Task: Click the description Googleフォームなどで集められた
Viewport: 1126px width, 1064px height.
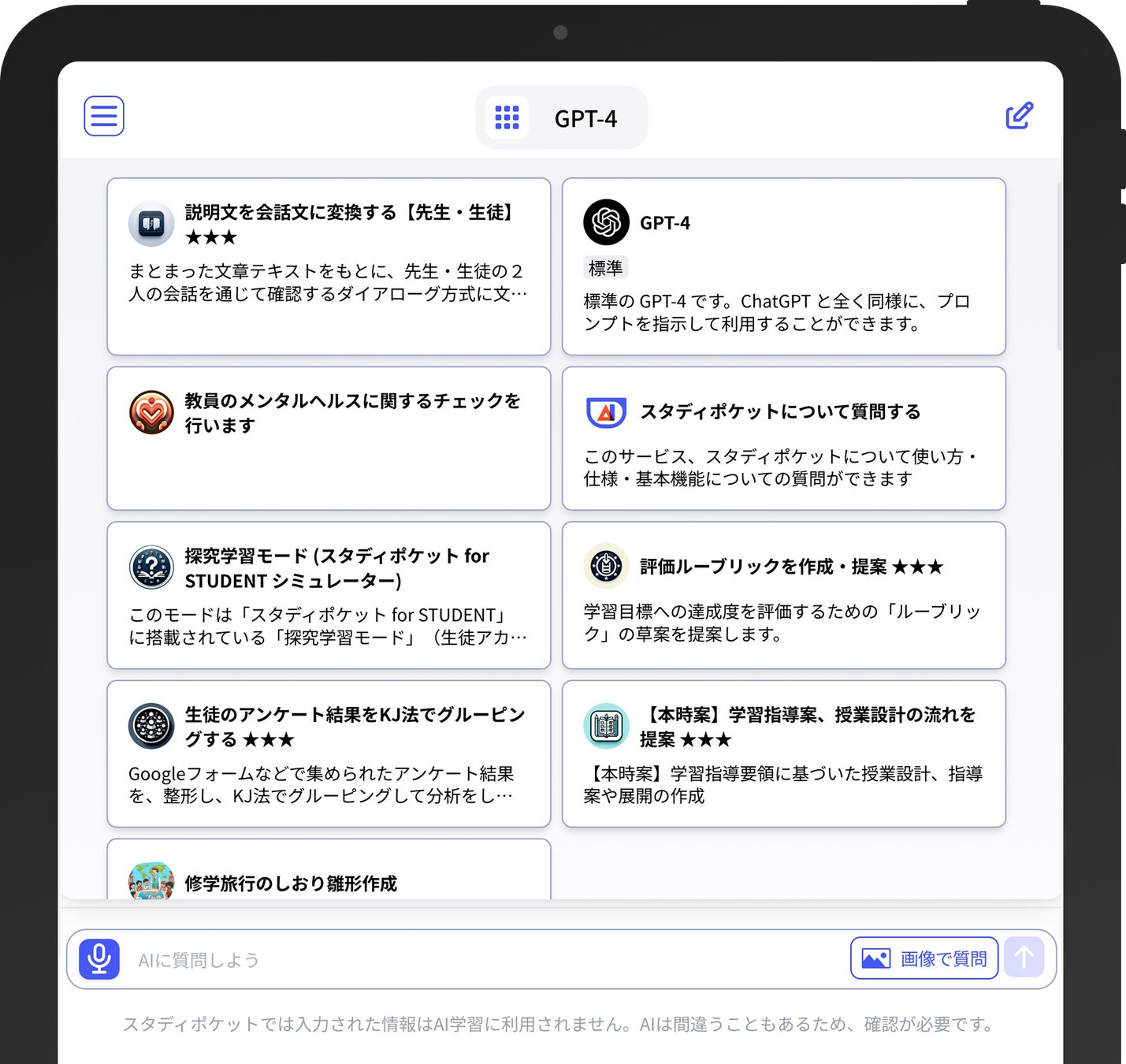Action: point(321,784)
